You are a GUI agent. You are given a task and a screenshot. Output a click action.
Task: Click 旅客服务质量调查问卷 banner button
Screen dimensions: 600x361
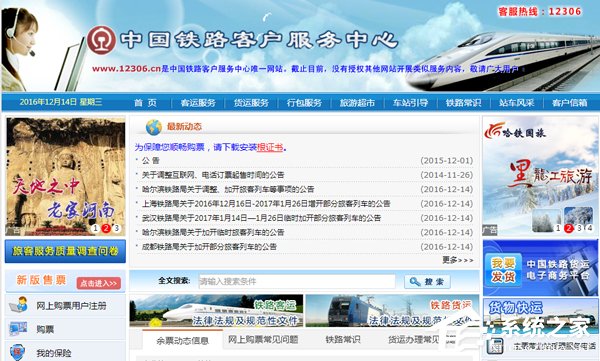pos(65,251)
